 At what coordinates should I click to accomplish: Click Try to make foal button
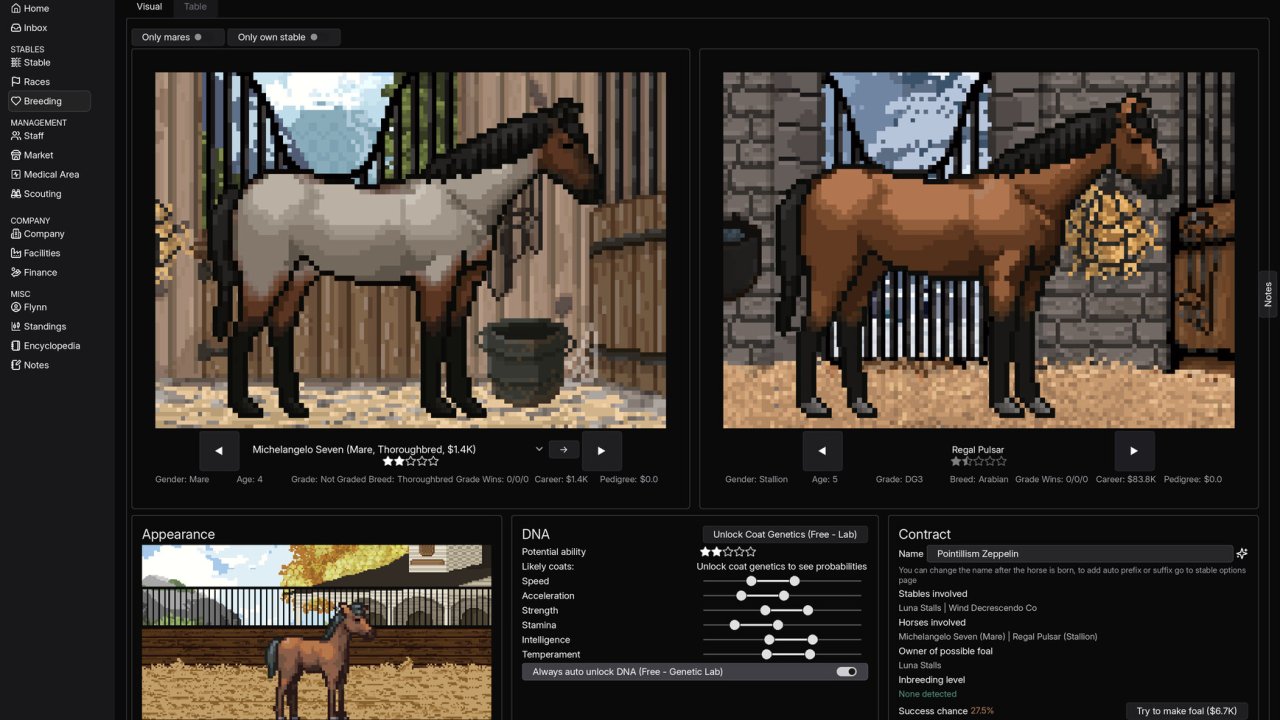point(1186,711)
